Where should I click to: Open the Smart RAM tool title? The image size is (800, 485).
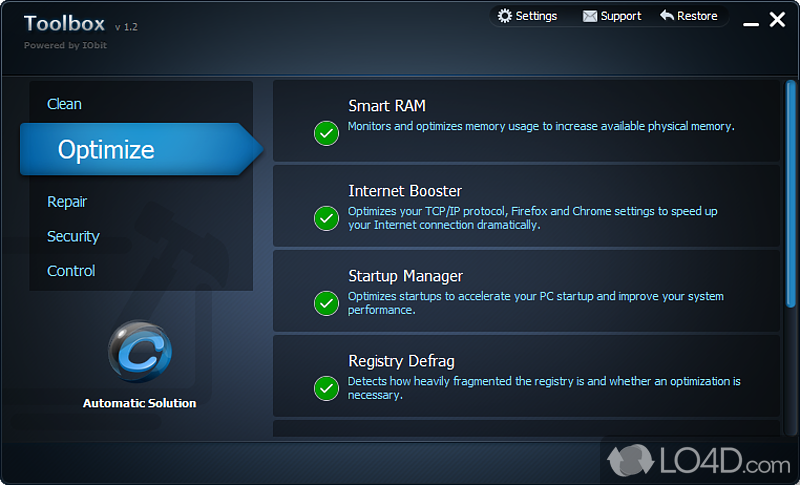(387, 106)
